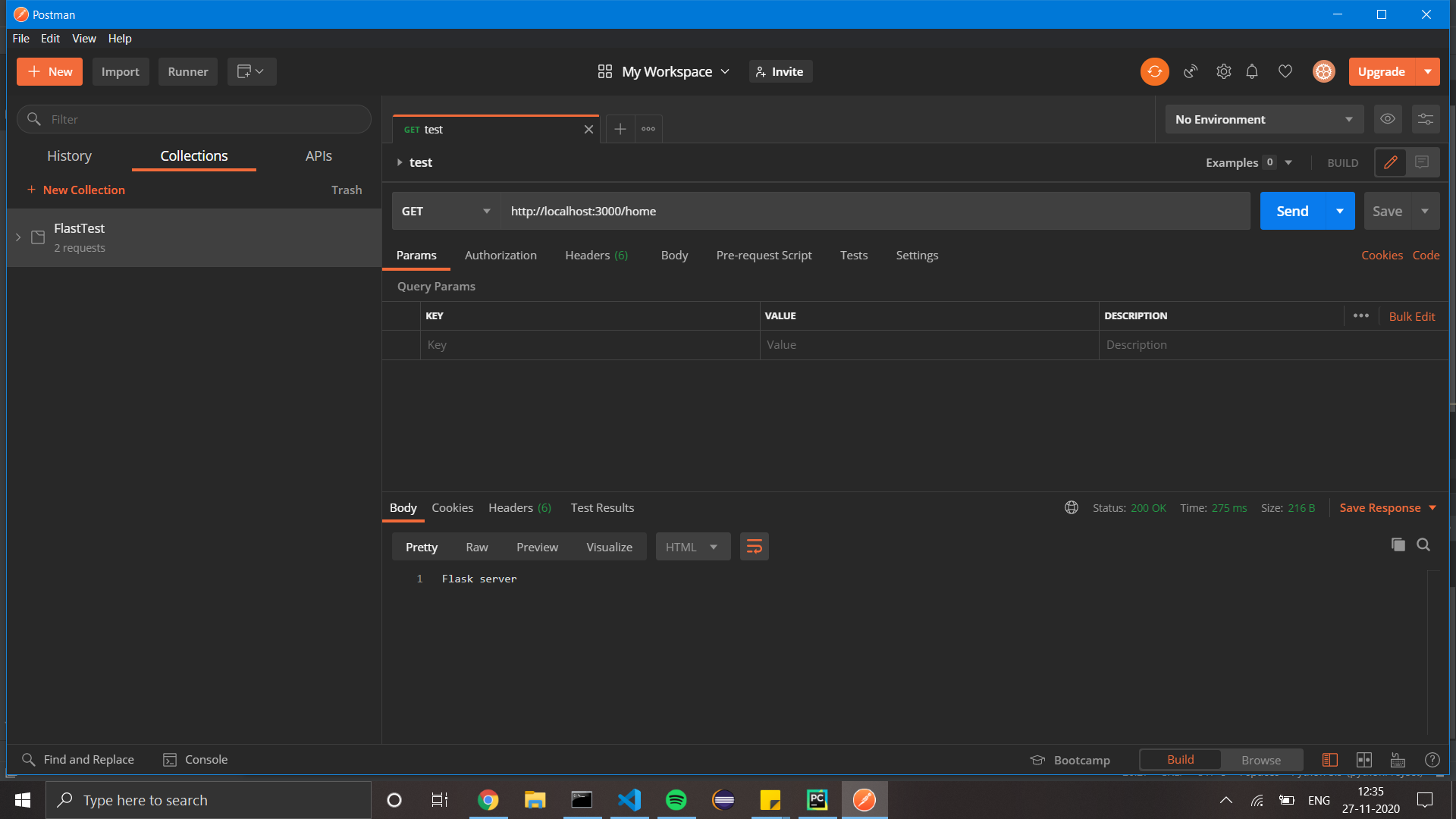Capture requests using the satellite icon
This screenshot has width=1456, height=819.
coord(1190,71)
